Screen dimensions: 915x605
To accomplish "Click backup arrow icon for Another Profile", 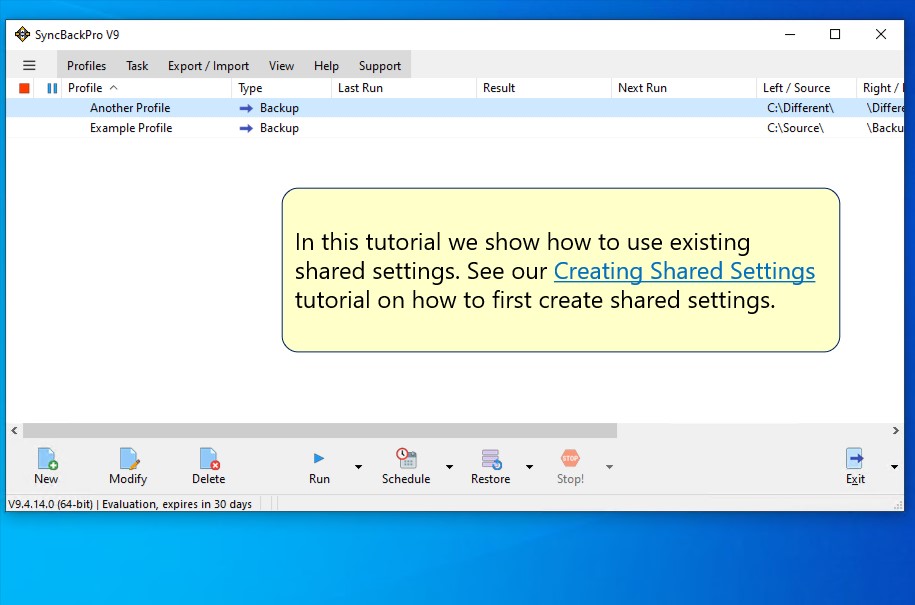I will 246,108.
